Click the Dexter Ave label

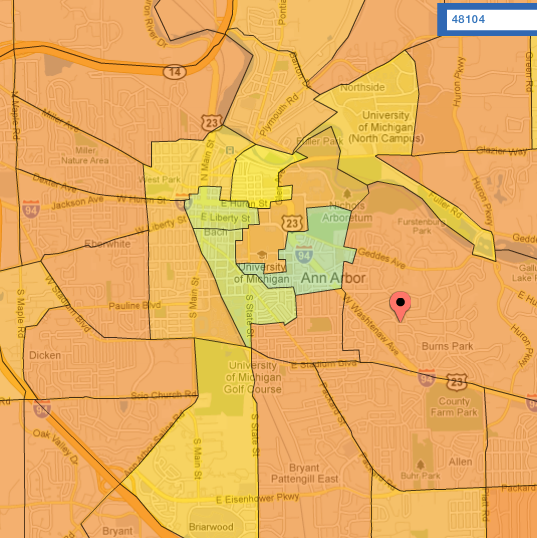[54, 183]
